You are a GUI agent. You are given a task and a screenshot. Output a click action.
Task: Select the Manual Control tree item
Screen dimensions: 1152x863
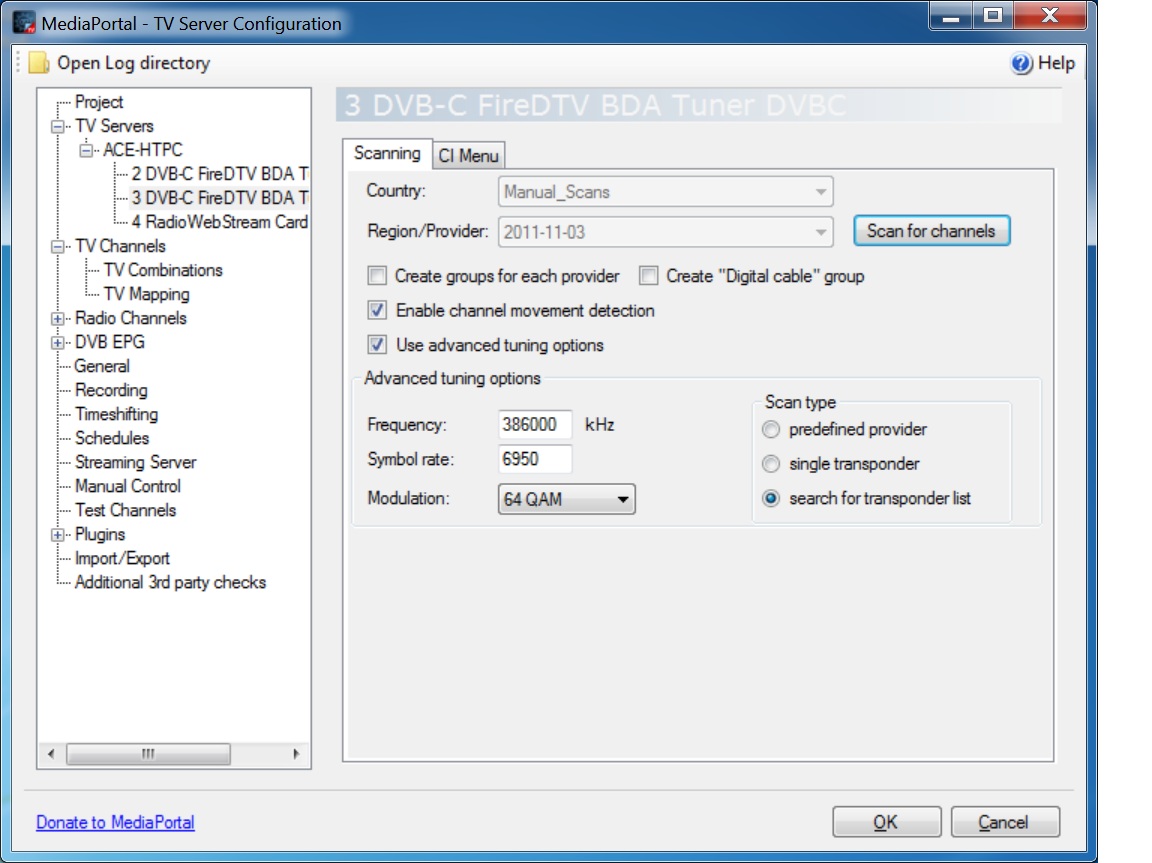pyautogui.click(x=128, y=487)
